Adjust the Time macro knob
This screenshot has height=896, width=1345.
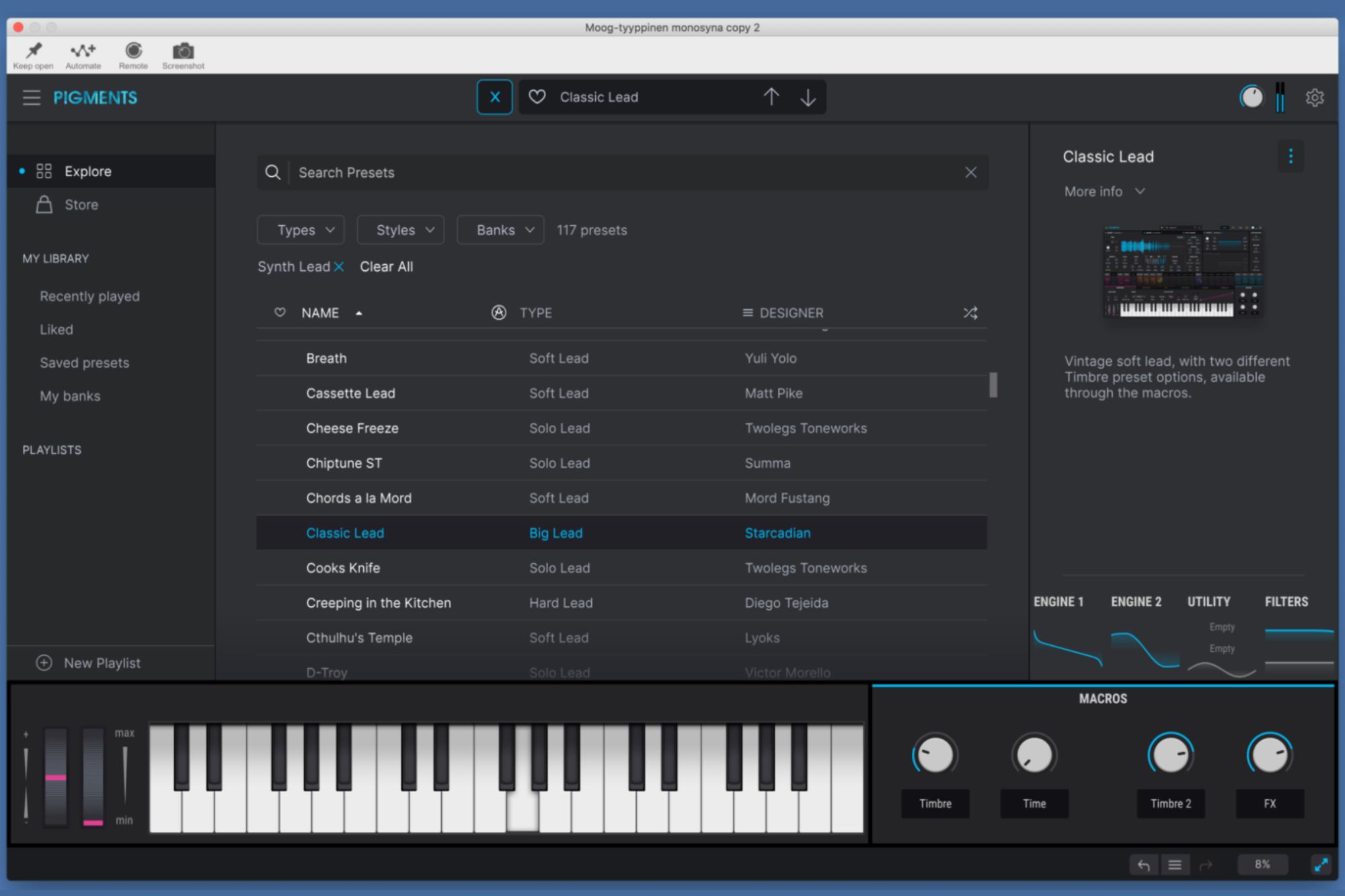tap(1034, 754)
